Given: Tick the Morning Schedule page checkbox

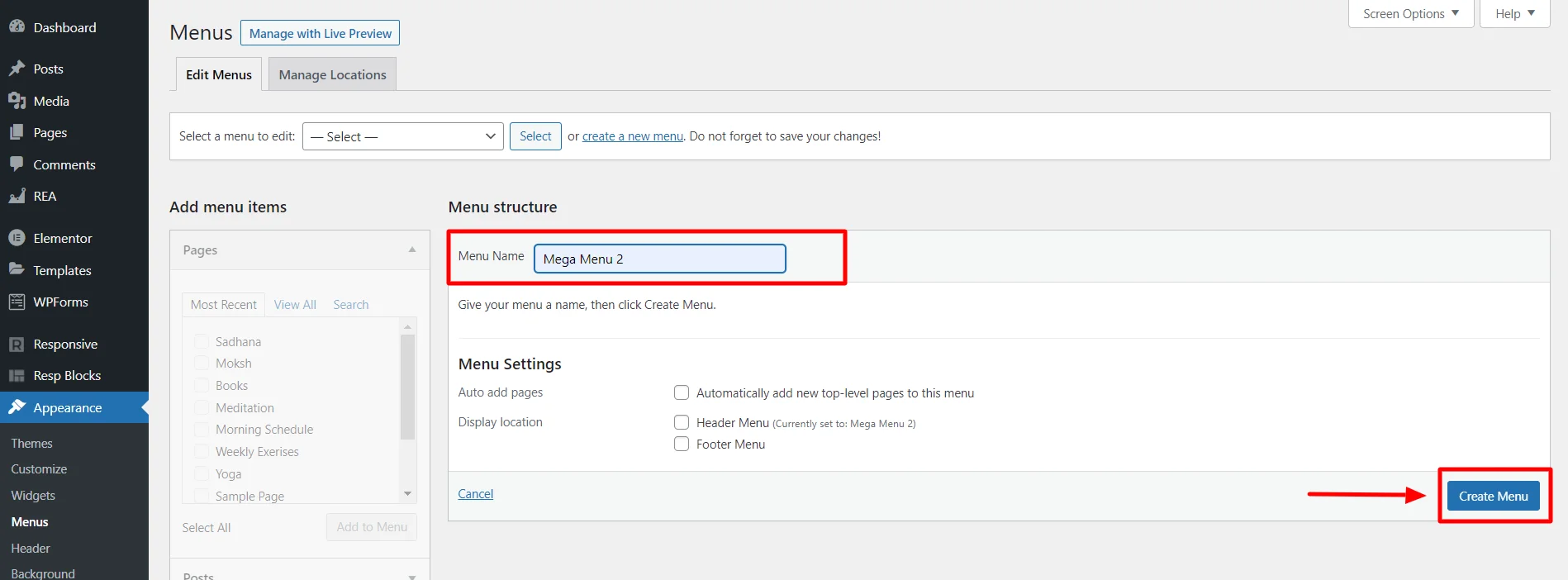Looking at the screenshot, I should pos(202,429).
